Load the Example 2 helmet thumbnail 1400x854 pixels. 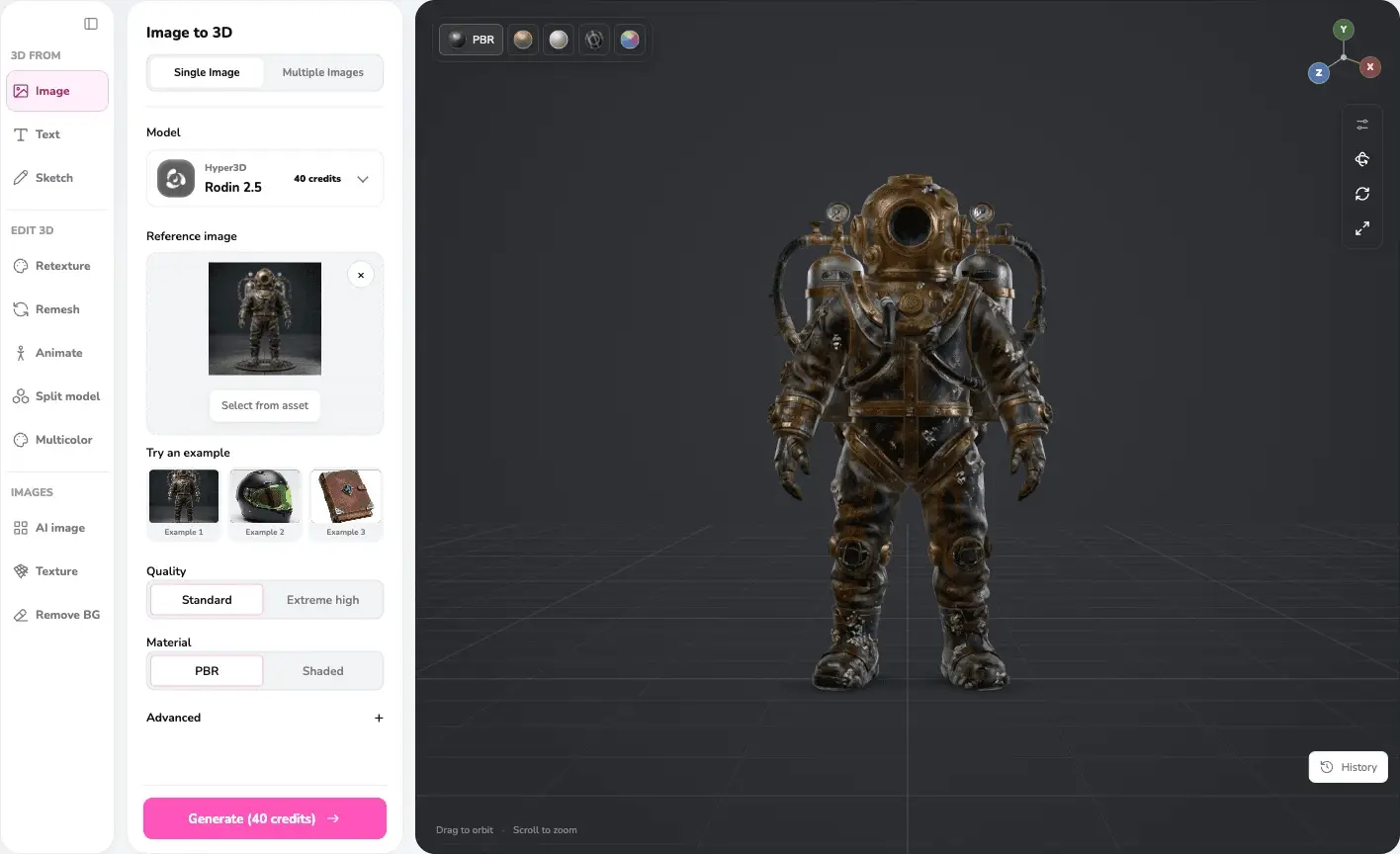[265, 504]
